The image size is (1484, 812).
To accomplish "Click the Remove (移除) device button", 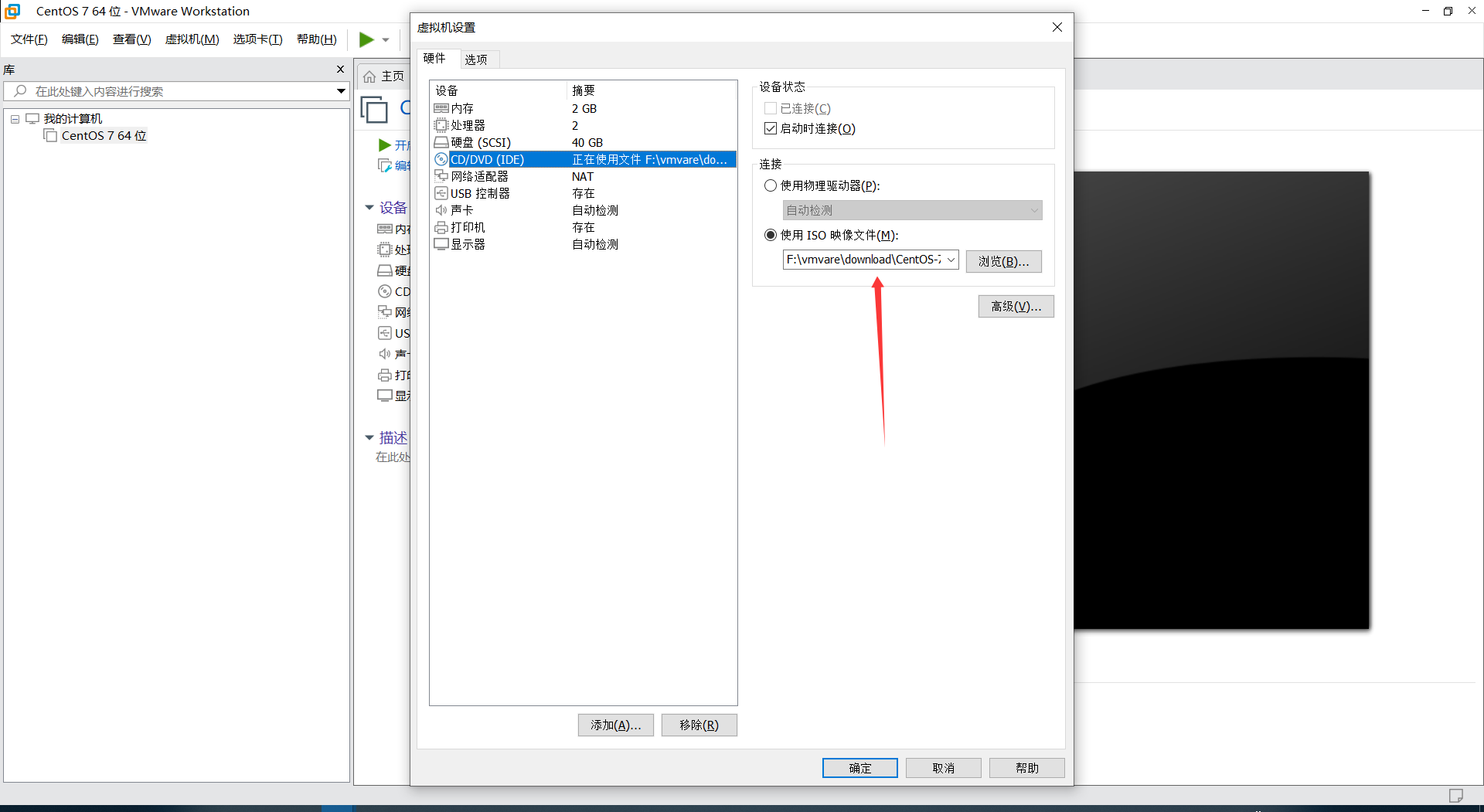I will [x=699, y=725].
